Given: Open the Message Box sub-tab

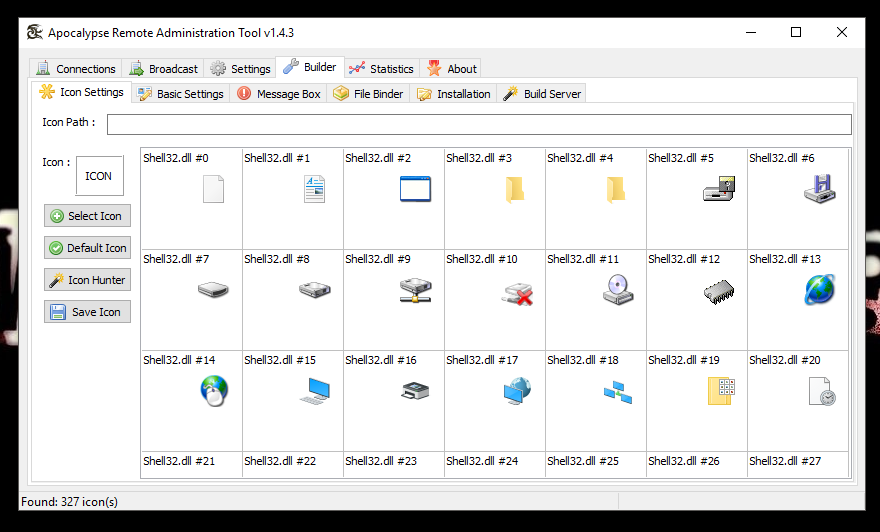Looking at the screenshot, I should pyautogui.click(x=278, y=94).
